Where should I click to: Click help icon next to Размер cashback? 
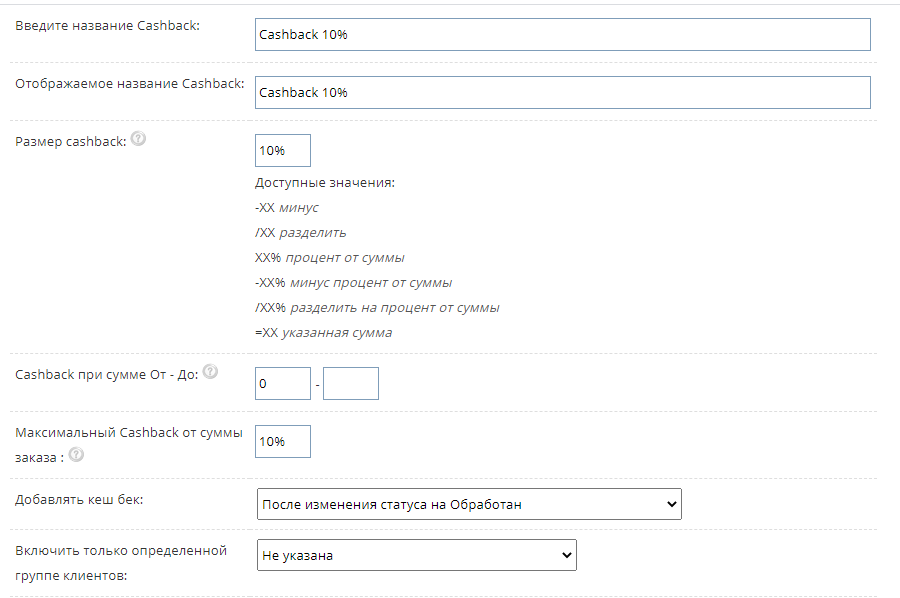click(x=138, y=140)
